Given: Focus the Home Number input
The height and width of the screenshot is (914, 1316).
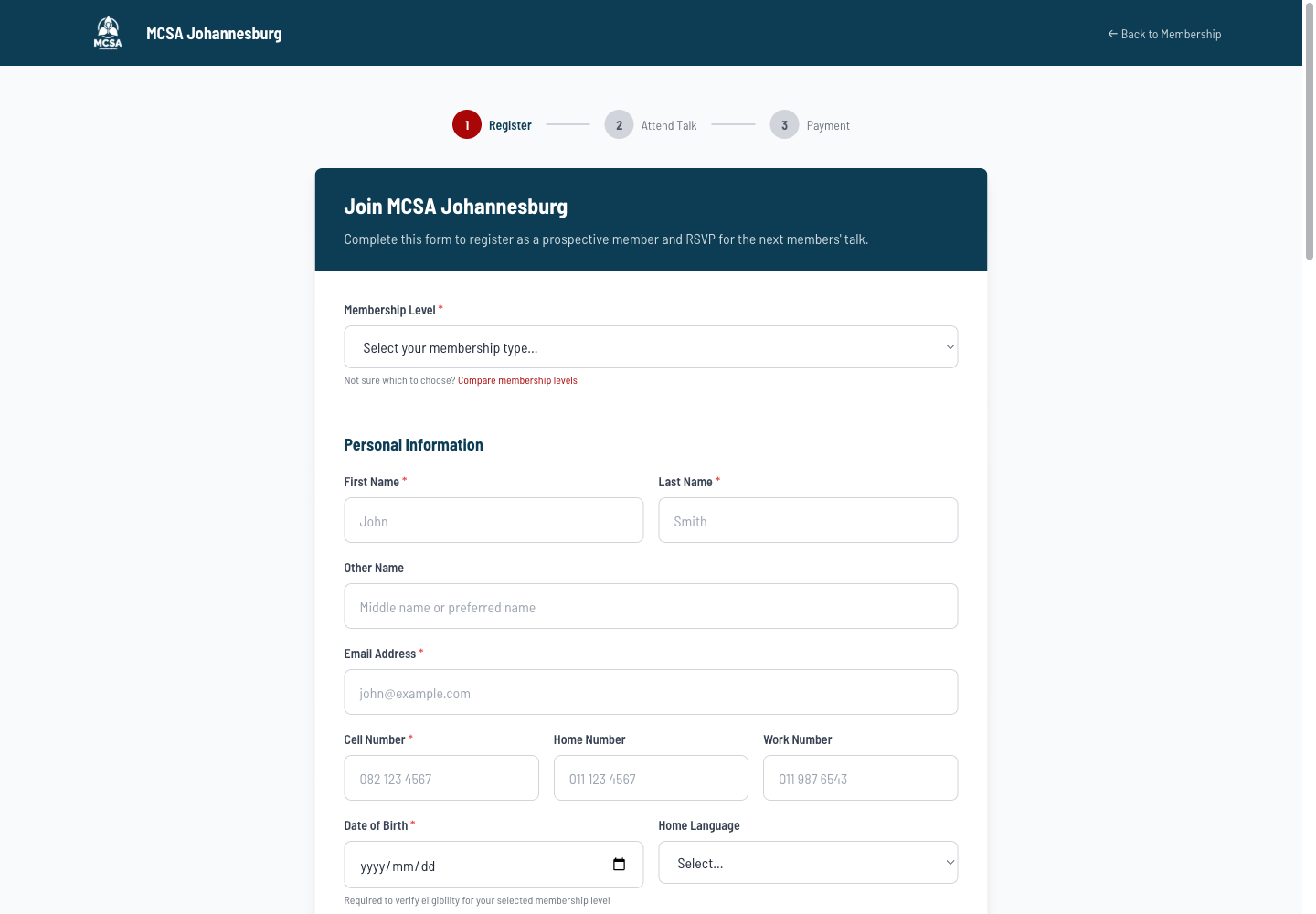Looking at the screenshot, I should coord(651,778).
